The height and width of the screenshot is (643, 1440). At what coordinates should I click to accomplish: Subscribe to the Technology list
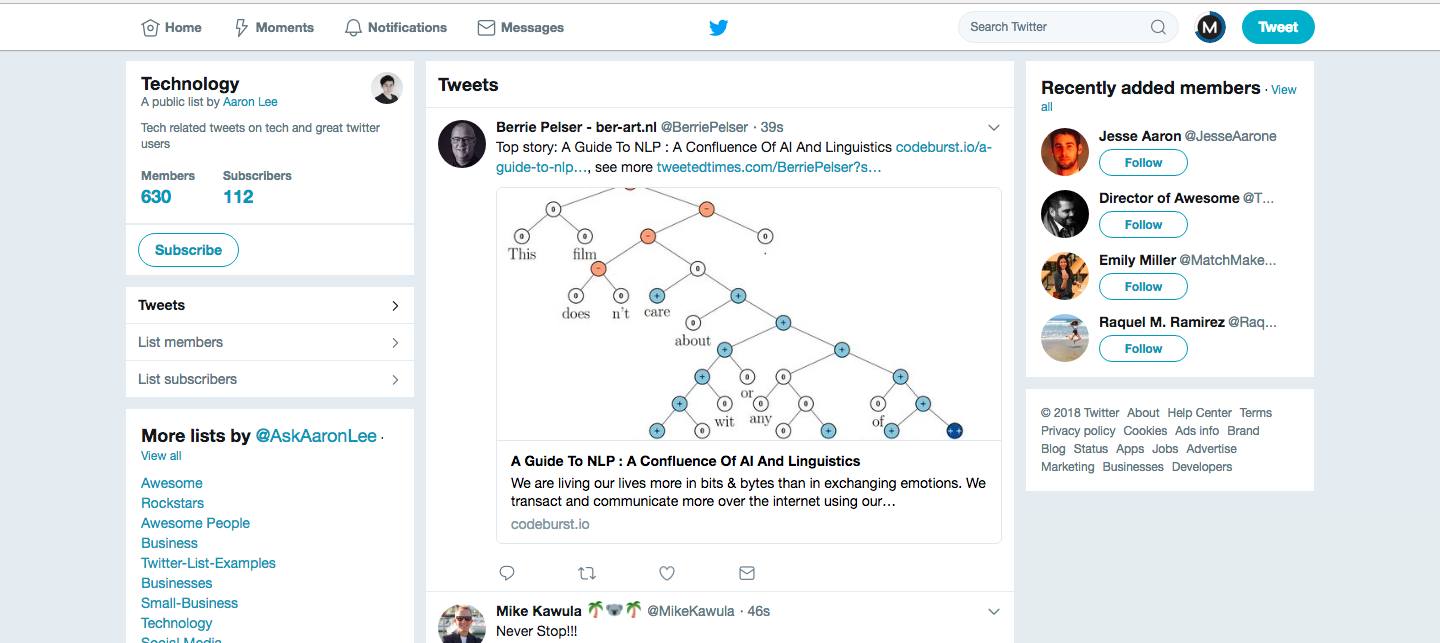coord(188,250)
